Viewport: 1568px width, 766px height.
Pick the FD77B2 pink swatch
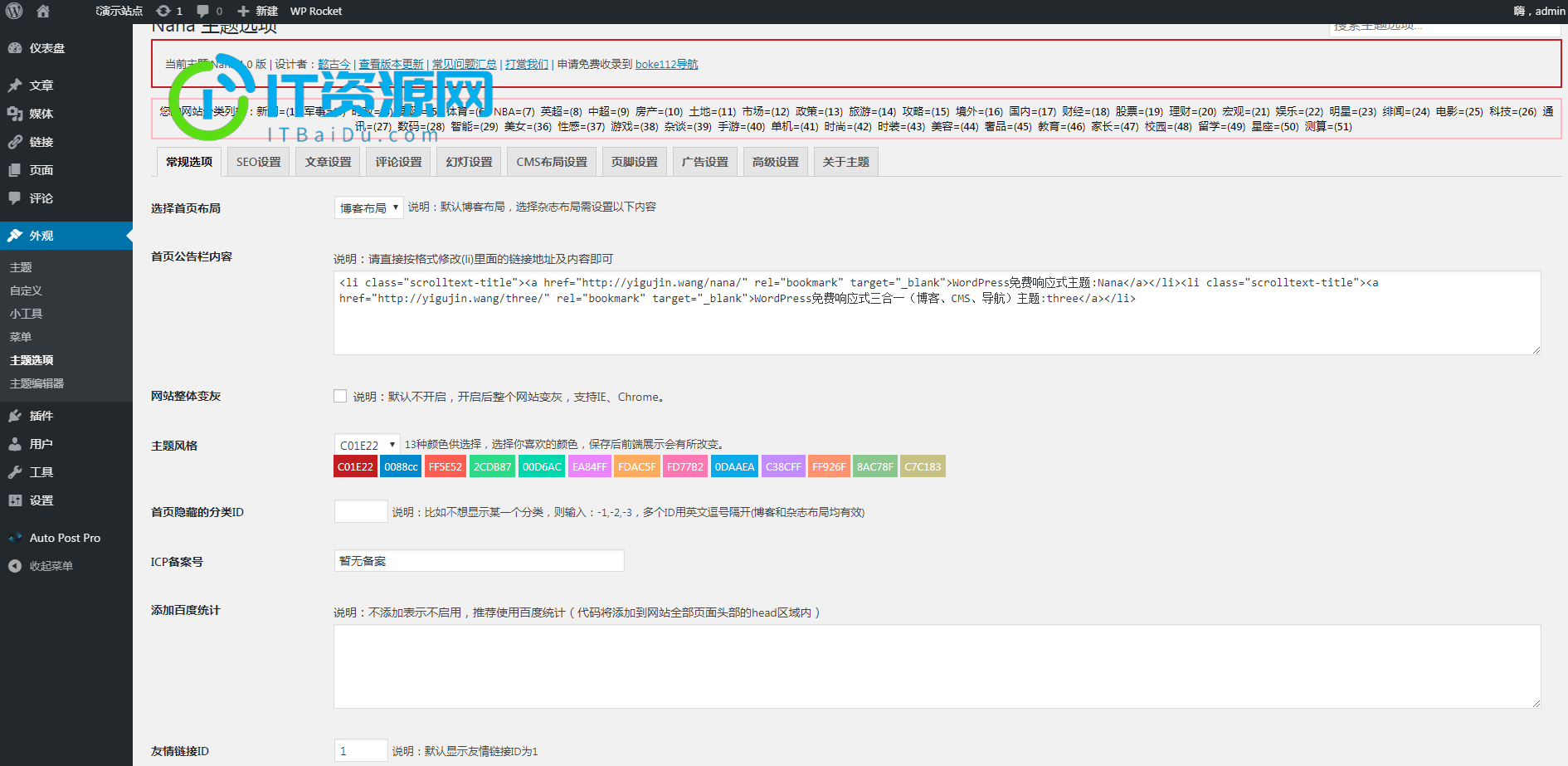tap(685, 466)
